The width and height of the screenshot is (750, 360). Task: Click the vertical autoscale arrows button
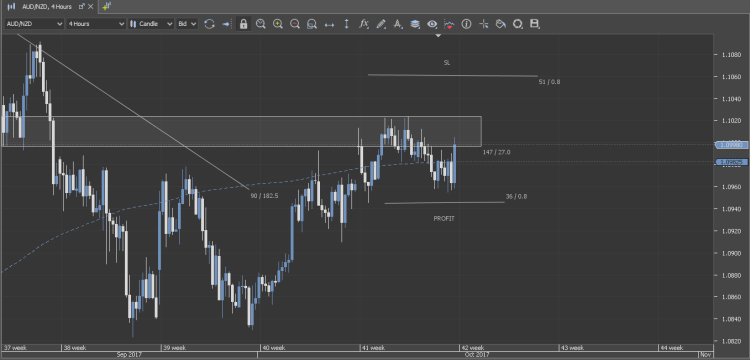point(346,24)
